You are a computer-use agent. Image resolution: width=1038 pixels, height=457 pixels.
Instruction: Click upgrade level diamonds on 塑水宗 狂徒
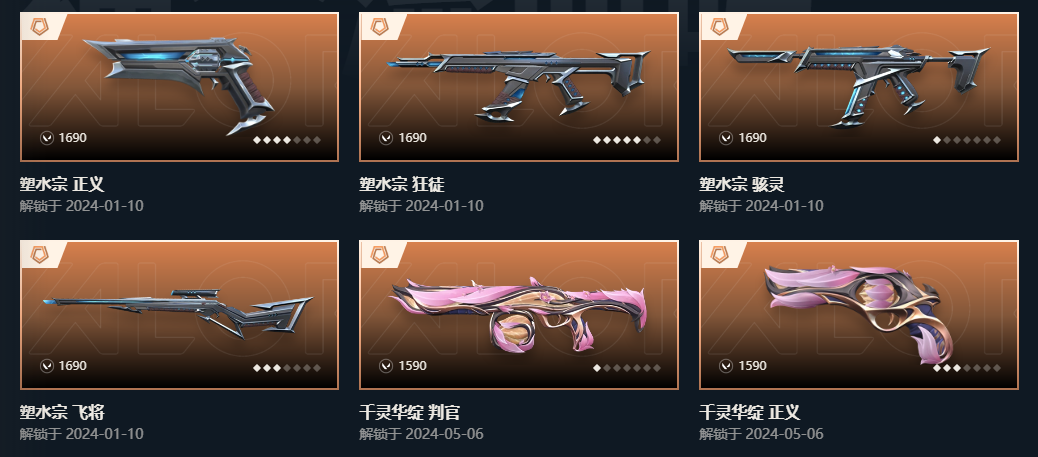[x=627, y=140]
